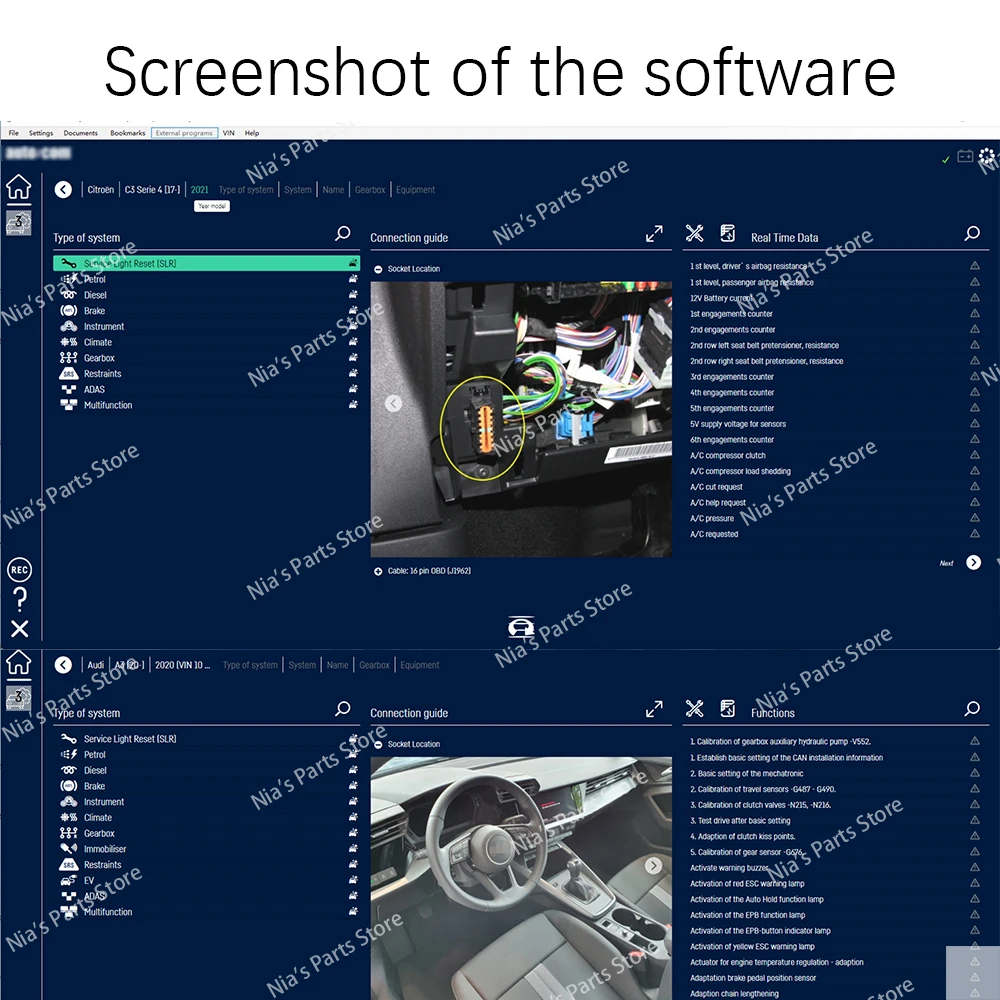Click the report icon beside Real Time Data
The height and width of the screenshot is (1000, 1000).
(x=728, y=233)
